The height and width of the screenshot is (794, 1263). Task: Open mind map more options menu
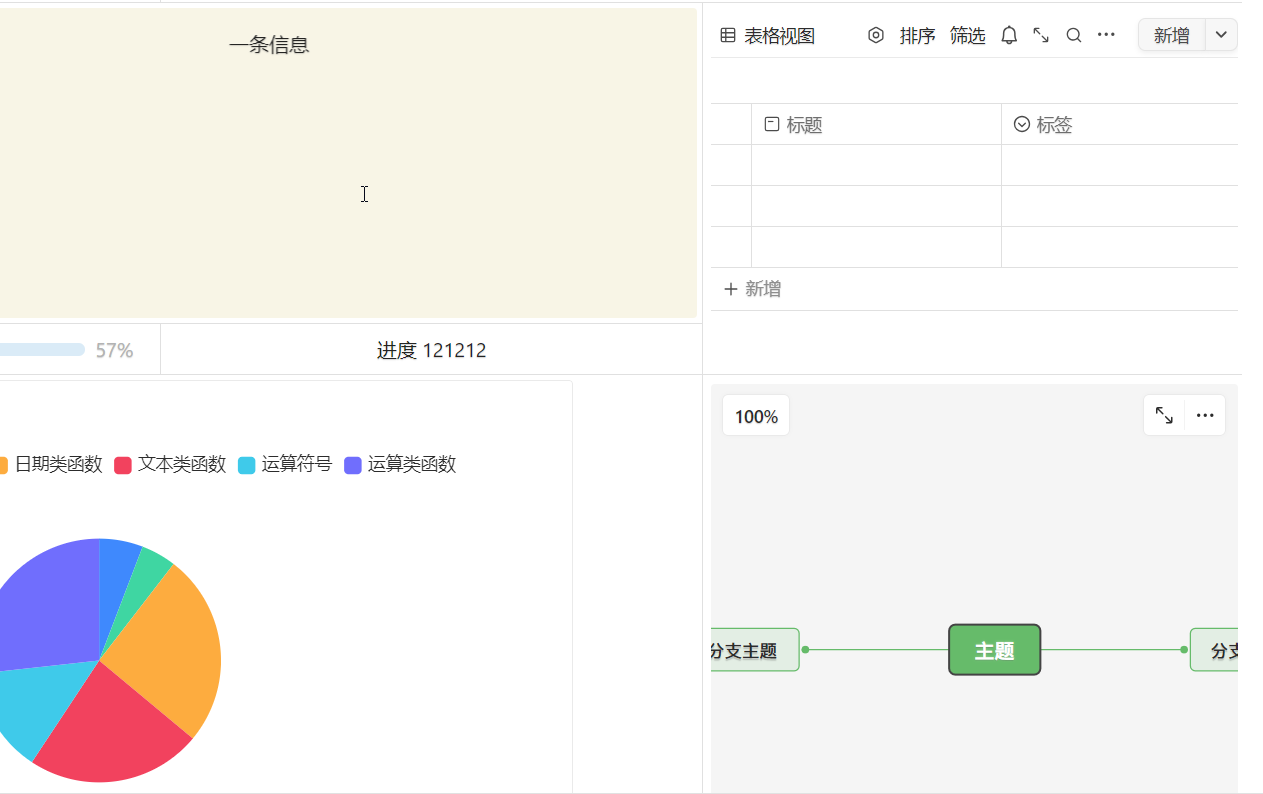click(x=1205, y=415)
